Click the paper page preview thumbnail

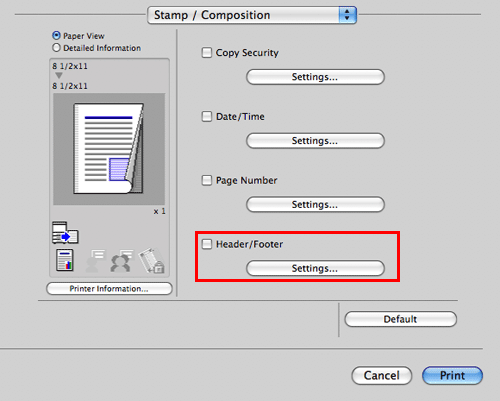(109, 149)
